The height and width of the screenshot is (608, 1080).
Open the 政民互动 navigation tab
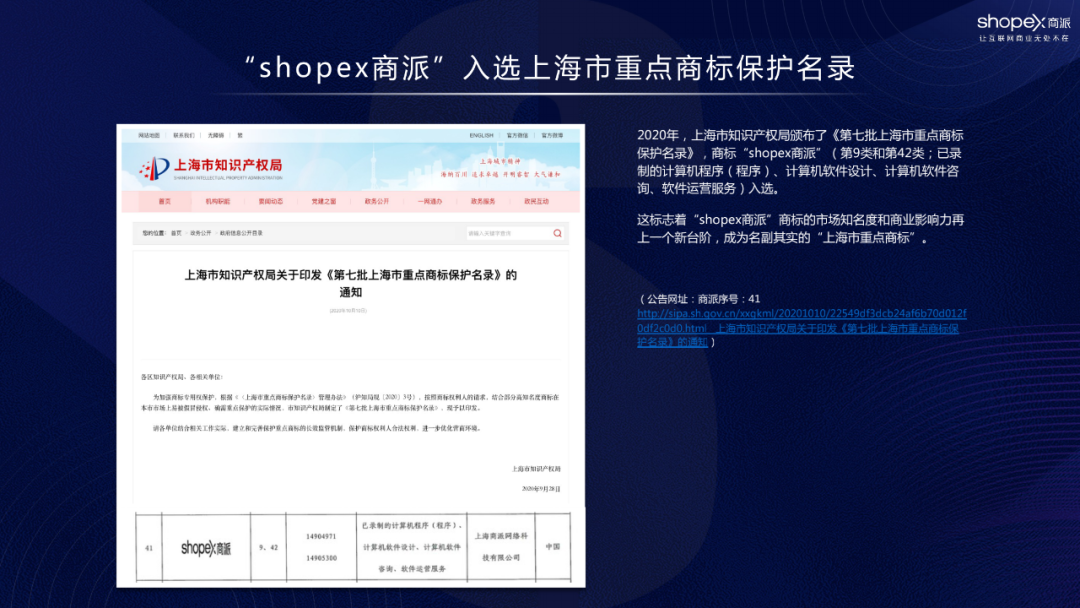537,202
